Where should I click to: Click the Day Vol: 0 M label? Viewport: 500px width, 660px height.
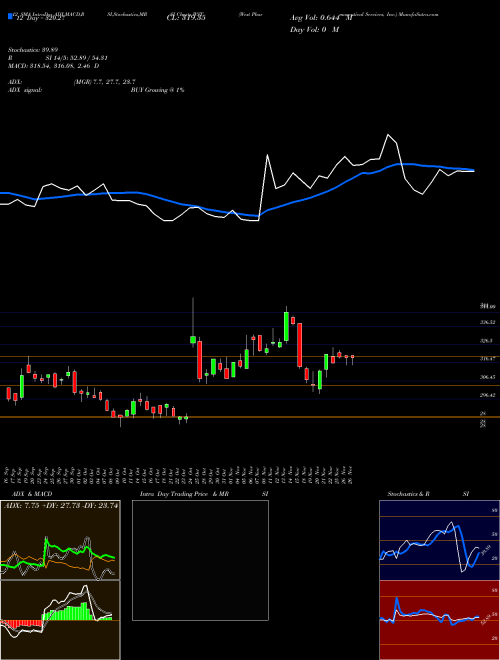[314, 29]
